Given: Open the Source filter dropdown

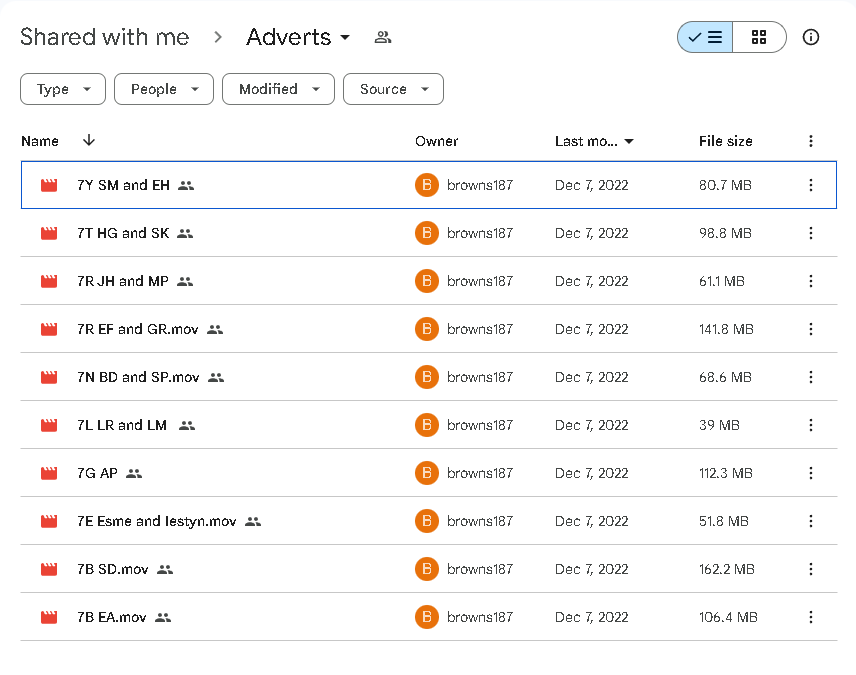Looking at the screenshot, I should pyautogui.click(x=393, y=89).
